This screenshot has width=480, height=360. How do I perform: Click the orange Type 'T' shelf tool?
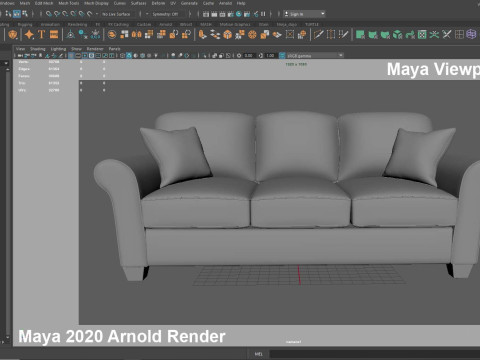click(x=41, y=34)
